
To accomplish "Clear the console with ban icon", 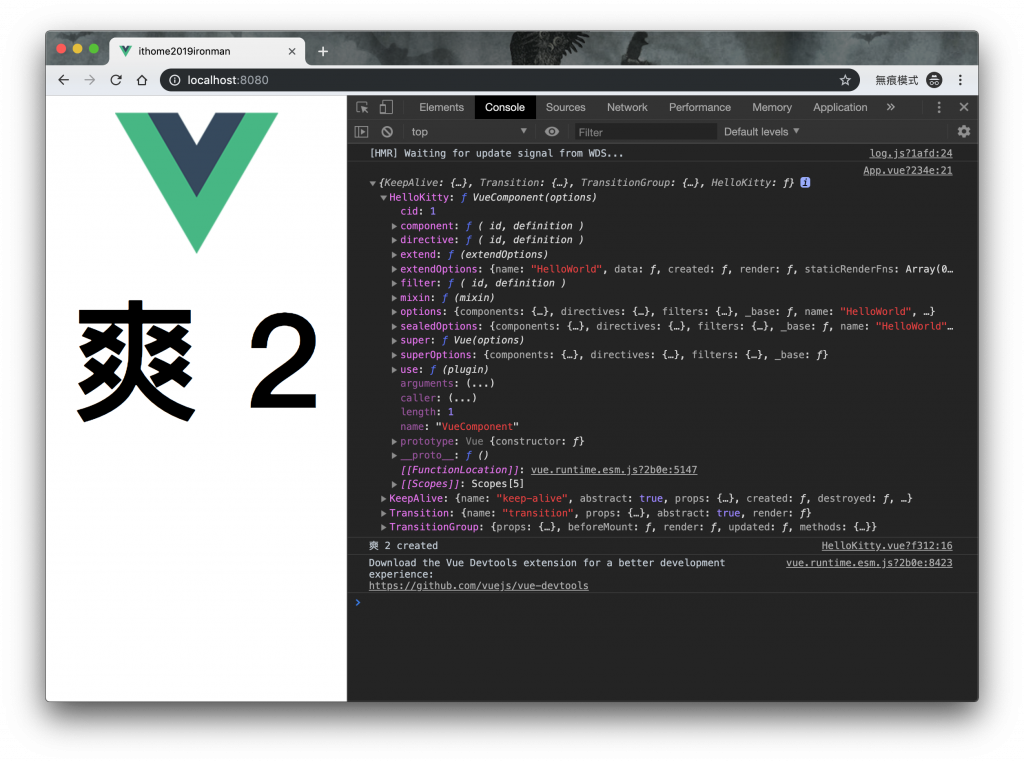I will (x=387, y=132).
